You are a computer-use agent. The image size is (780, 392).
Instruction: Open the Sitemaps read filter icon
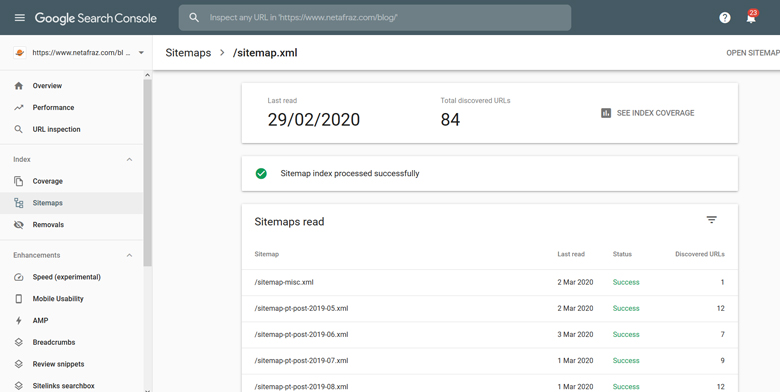[712, 220]
